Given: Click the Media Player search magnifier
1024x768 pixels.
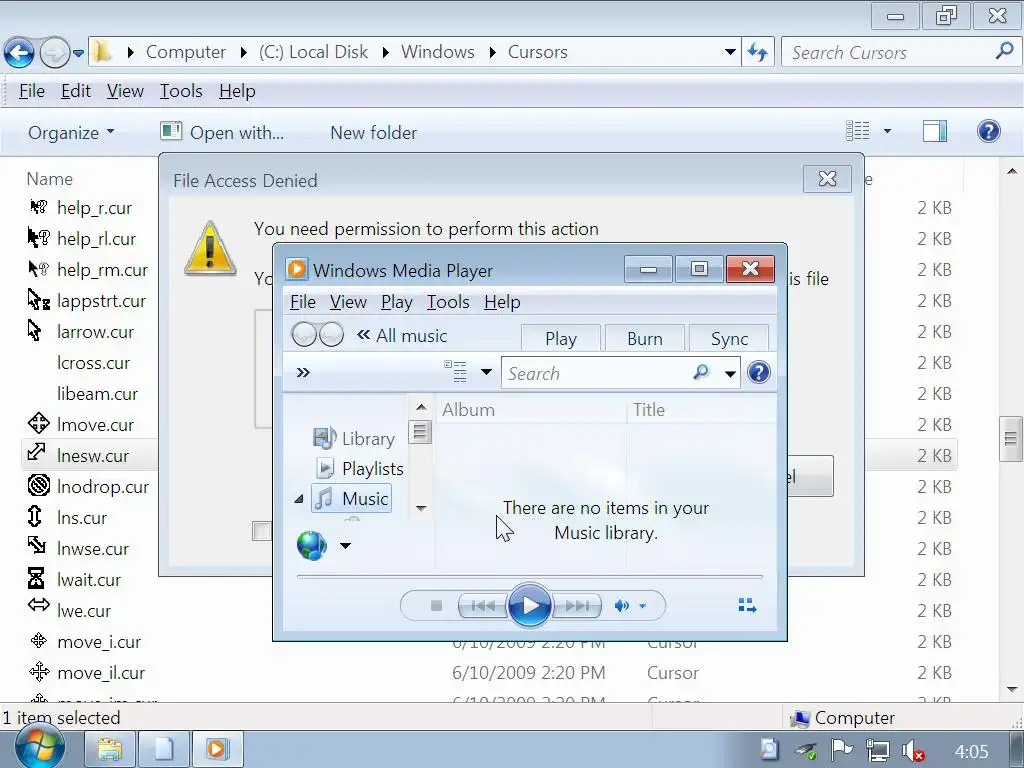Looking at the screenshot, I should 701,373.
